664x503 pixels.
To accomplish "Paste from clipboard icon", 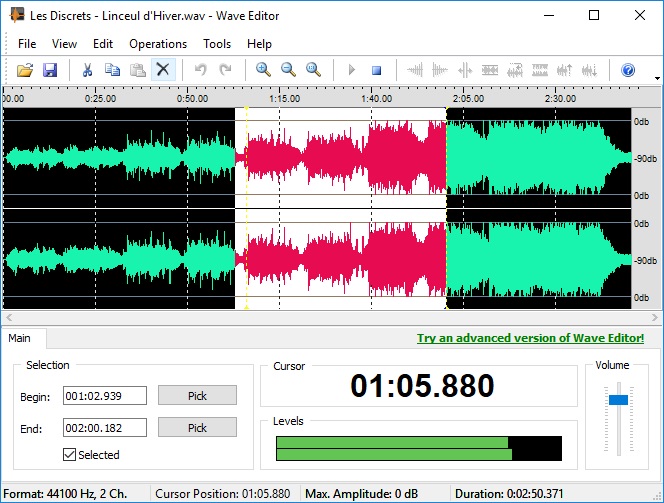I will click(138, 70).
